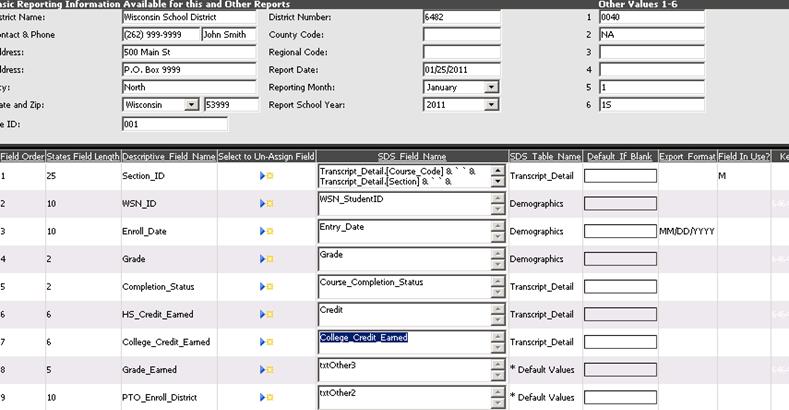Click the Descriptive_Field_Name column header
This screenshot has height=410, width=789.
tap(169, 156)
